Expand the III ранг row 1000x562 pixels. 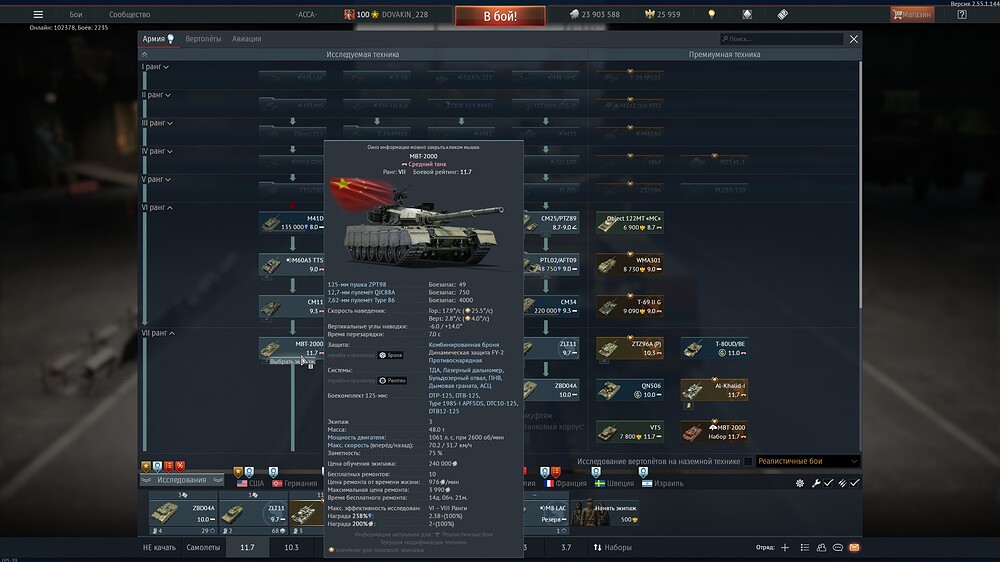point(157,122)
